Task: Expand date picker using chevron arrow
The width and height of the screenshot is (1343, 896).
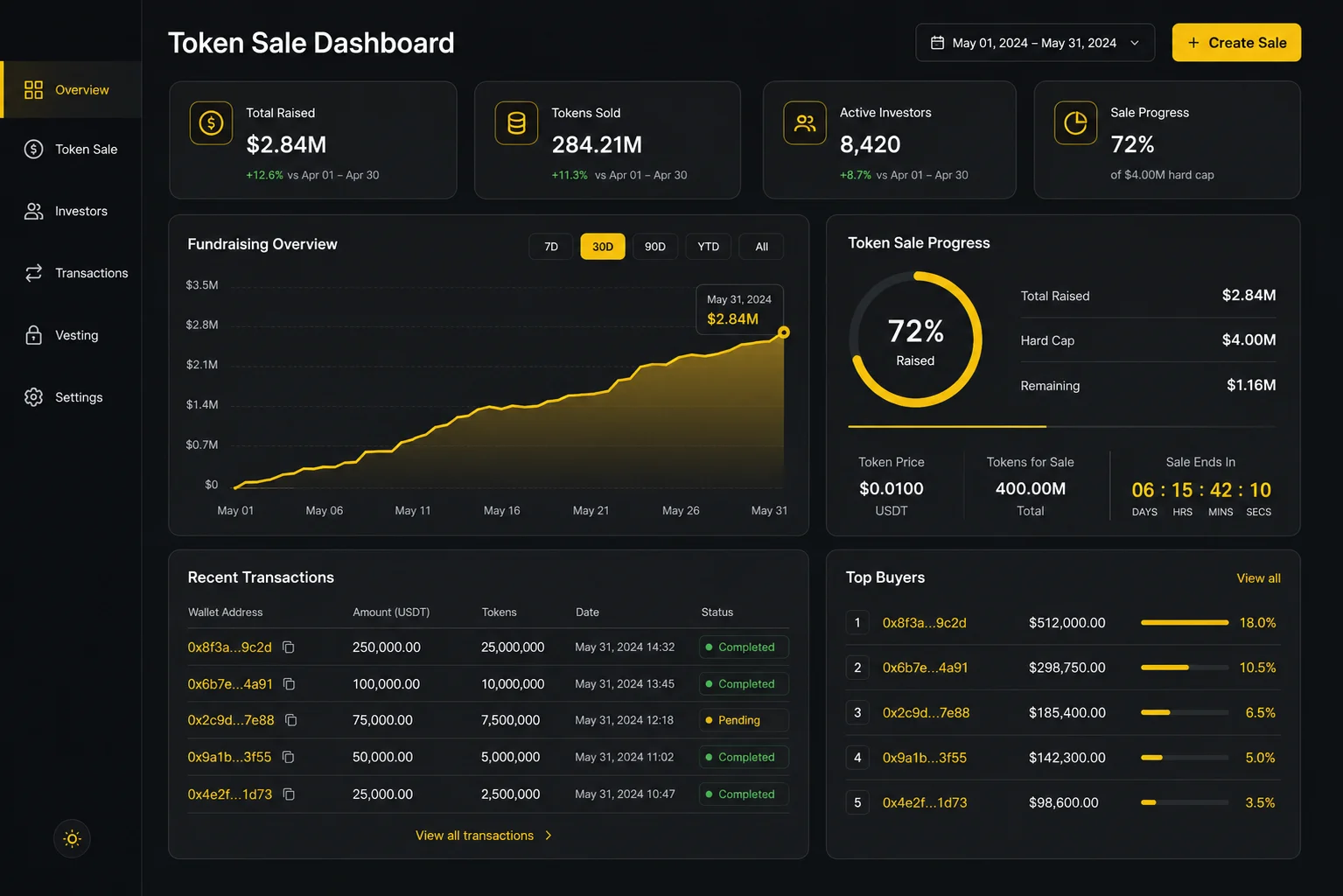Action: (x=1135, y=43)
